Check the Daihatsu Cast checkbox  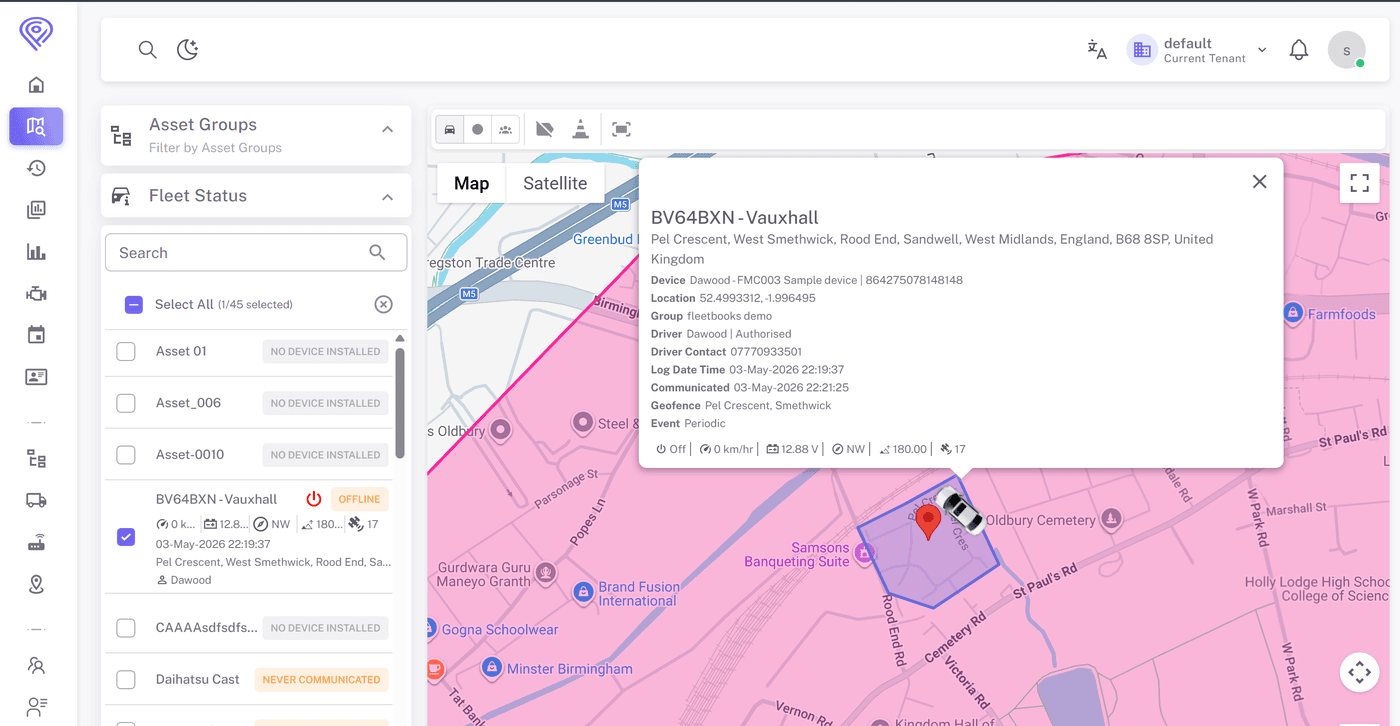pos(126,680)
